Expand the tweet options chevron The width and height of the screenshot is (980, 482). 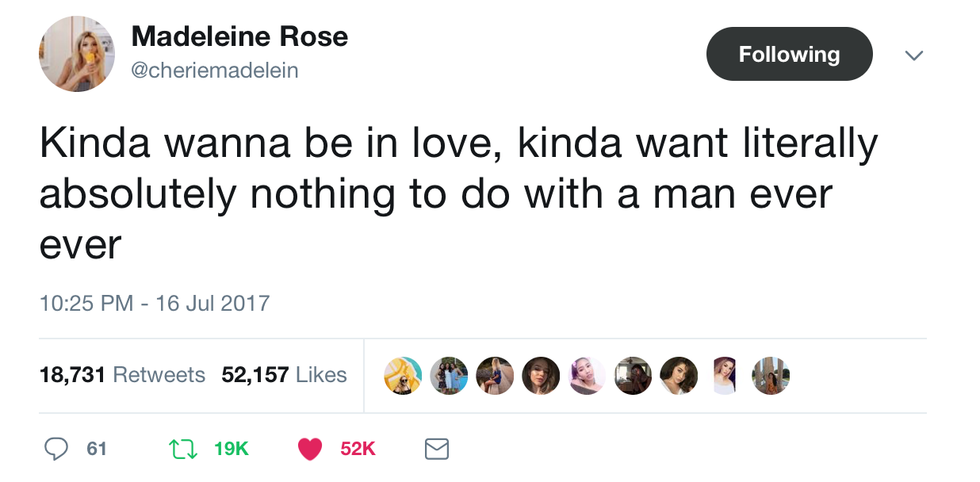913,56
